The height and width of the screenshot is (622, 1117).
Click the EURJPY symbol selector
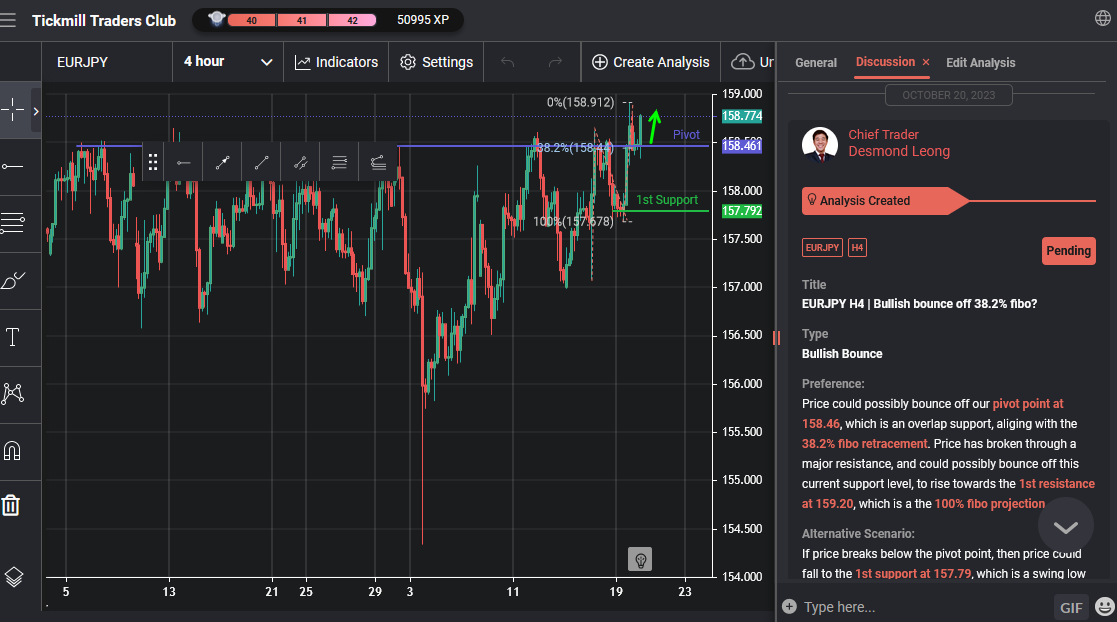(x=107, y=62)
